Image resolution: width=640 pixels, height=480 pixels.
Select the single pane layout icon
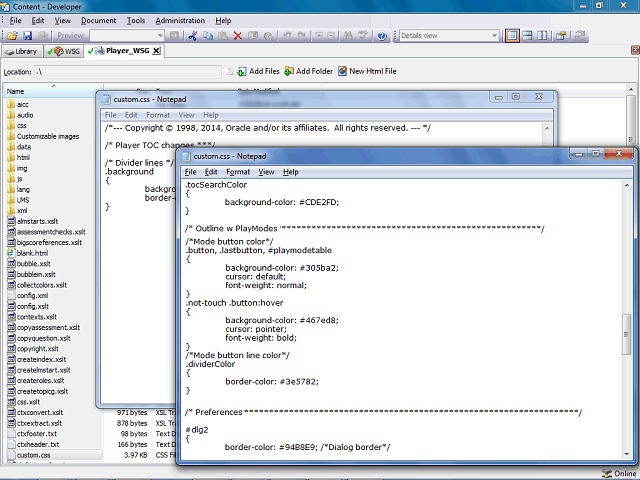click(512, 36)
